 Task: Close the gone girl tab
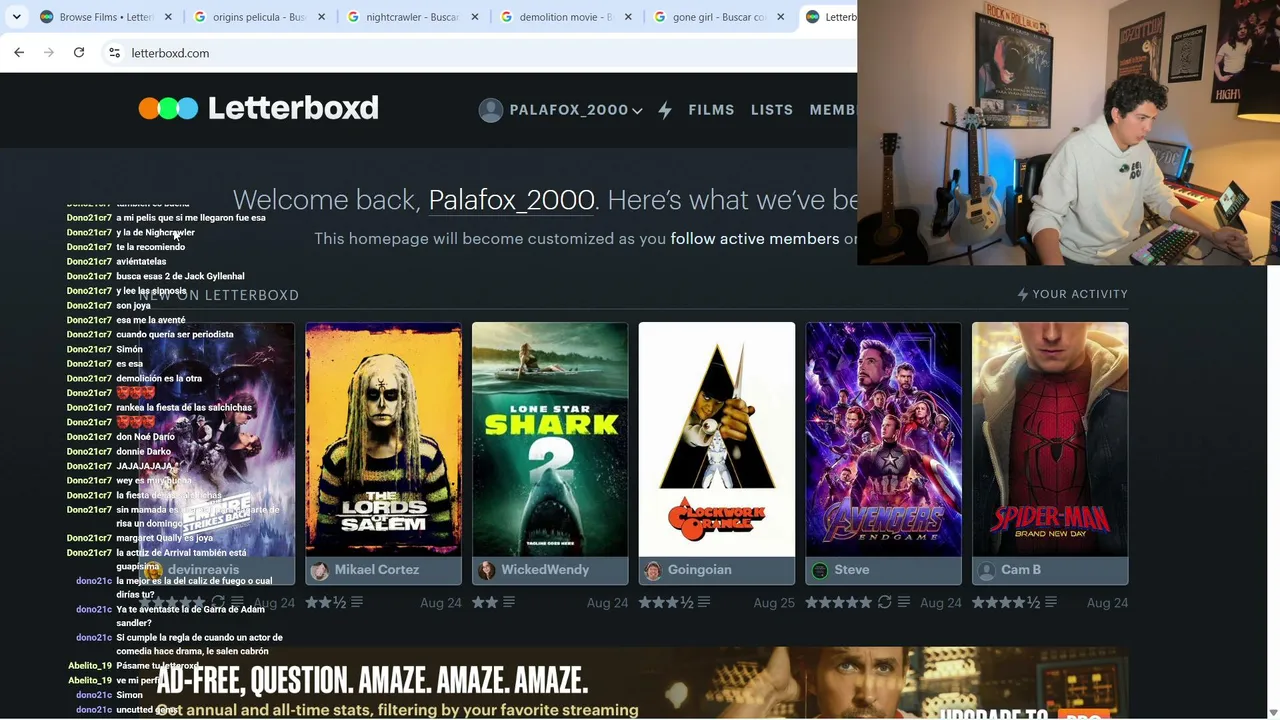click(781, 17)
